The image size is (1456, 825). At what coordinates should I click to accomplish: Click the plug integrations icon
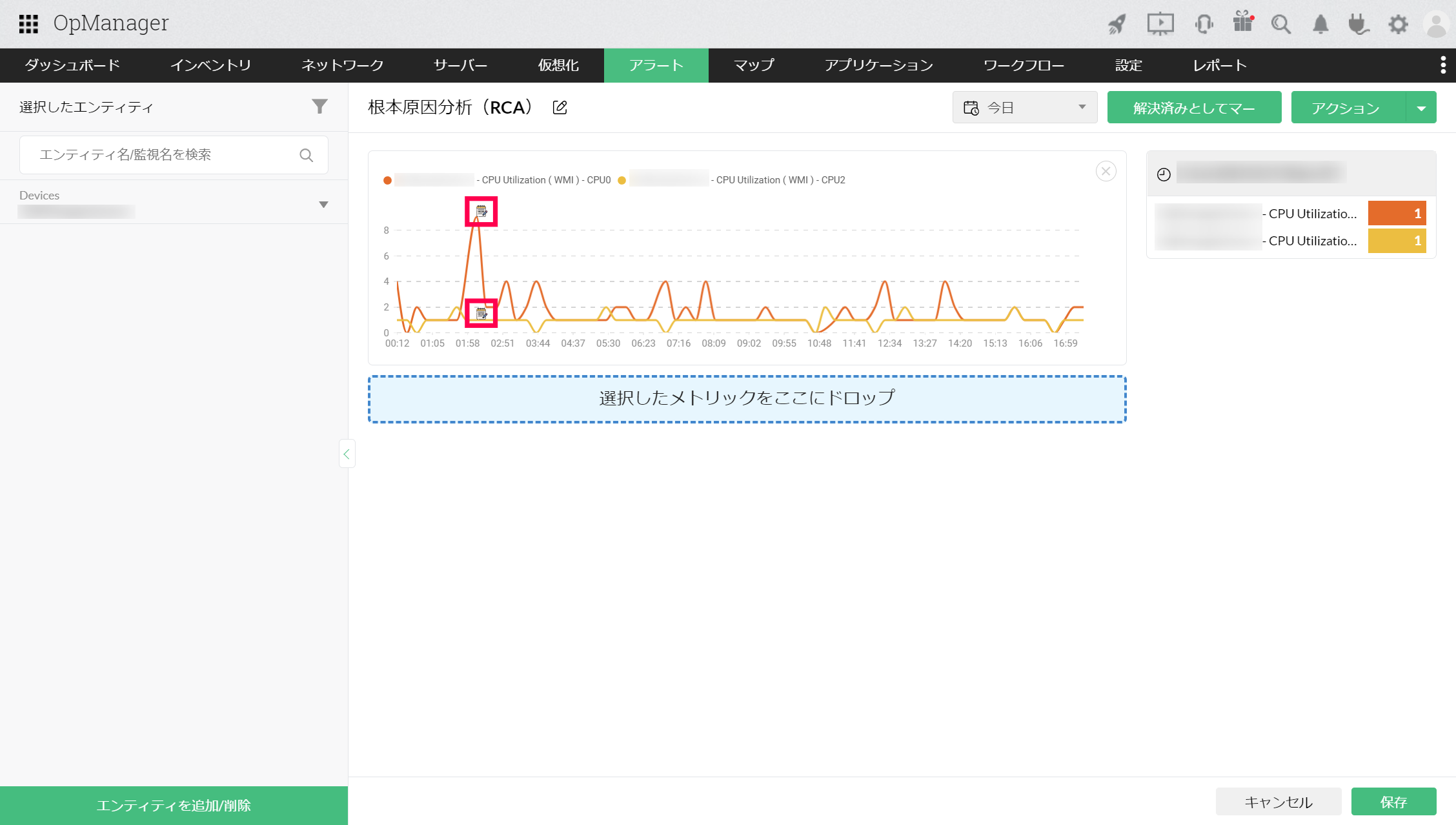[1359, 25]
